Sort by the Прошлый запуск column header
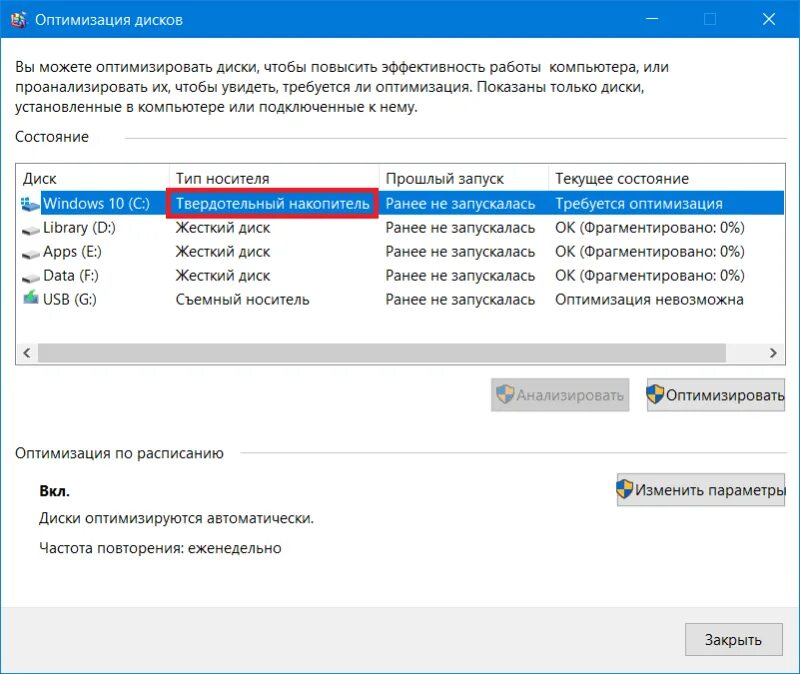The image size is (800, 674). tap(464, 179)
